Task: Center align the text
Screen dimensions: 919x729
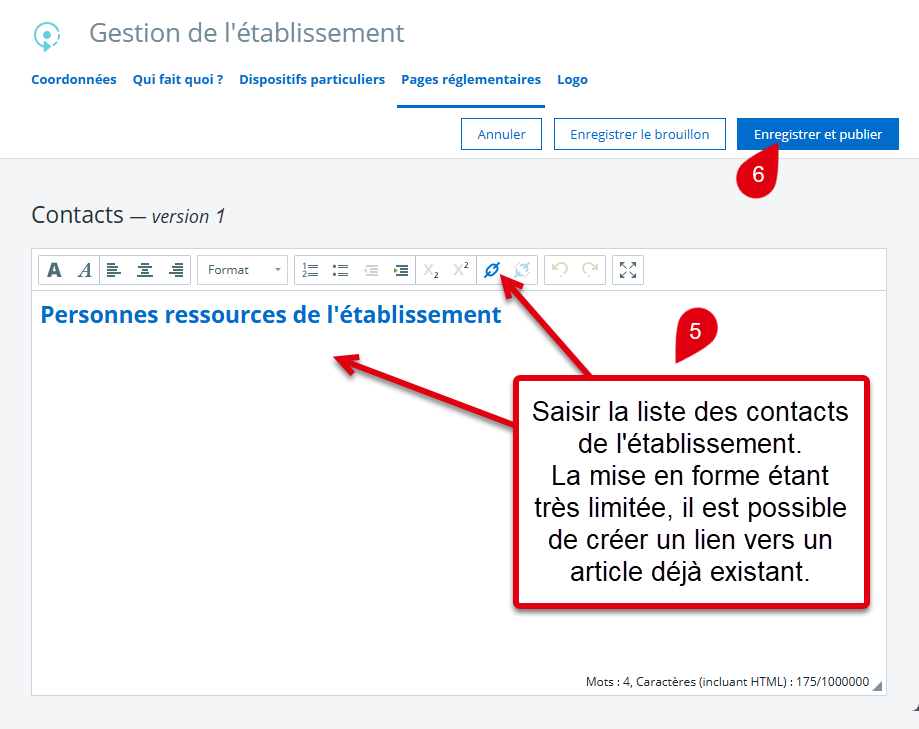Action: pos(145,270)
